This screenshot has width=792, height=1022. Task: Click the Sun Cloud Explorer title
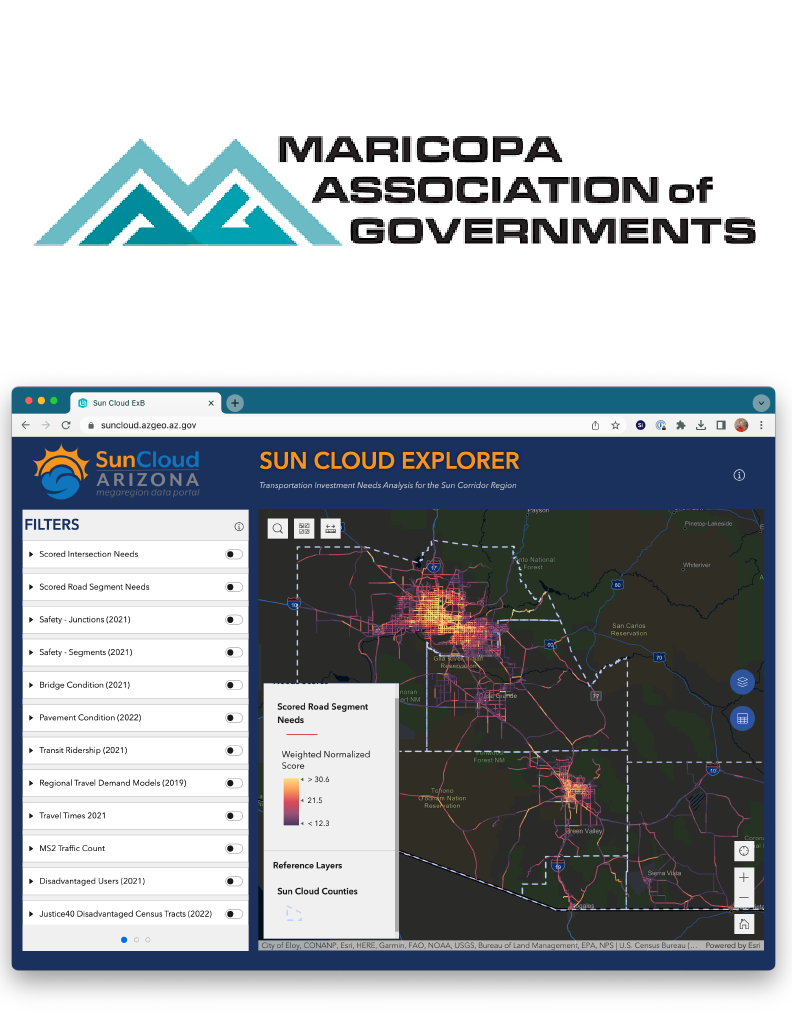click(x=389, y=461)
